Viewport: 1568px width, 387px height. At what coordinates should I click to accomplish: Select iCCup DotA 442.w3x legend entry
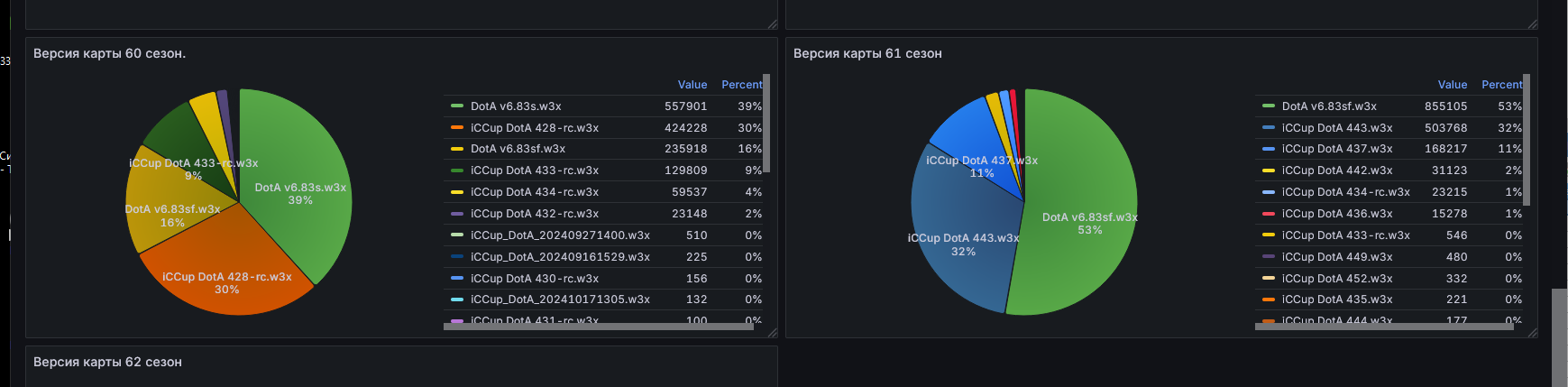pyautogui.click(x=1336, y=170)
